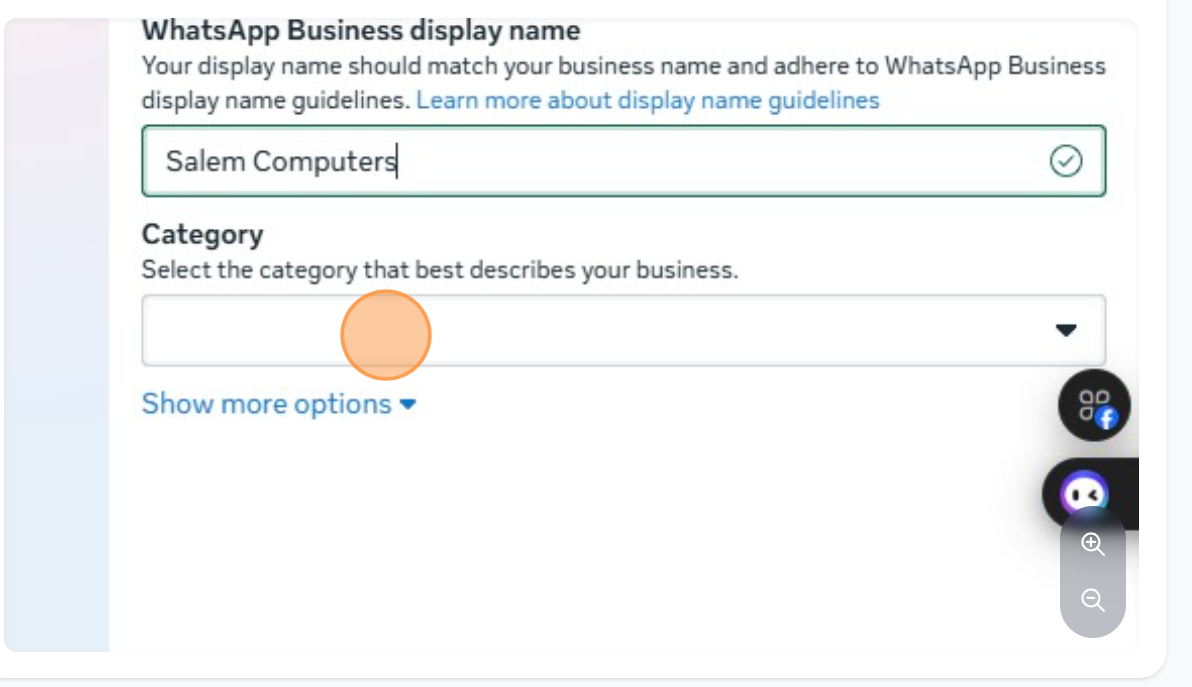
Task: Click the green checkmark validation icon
Action: coord(1066,160)
